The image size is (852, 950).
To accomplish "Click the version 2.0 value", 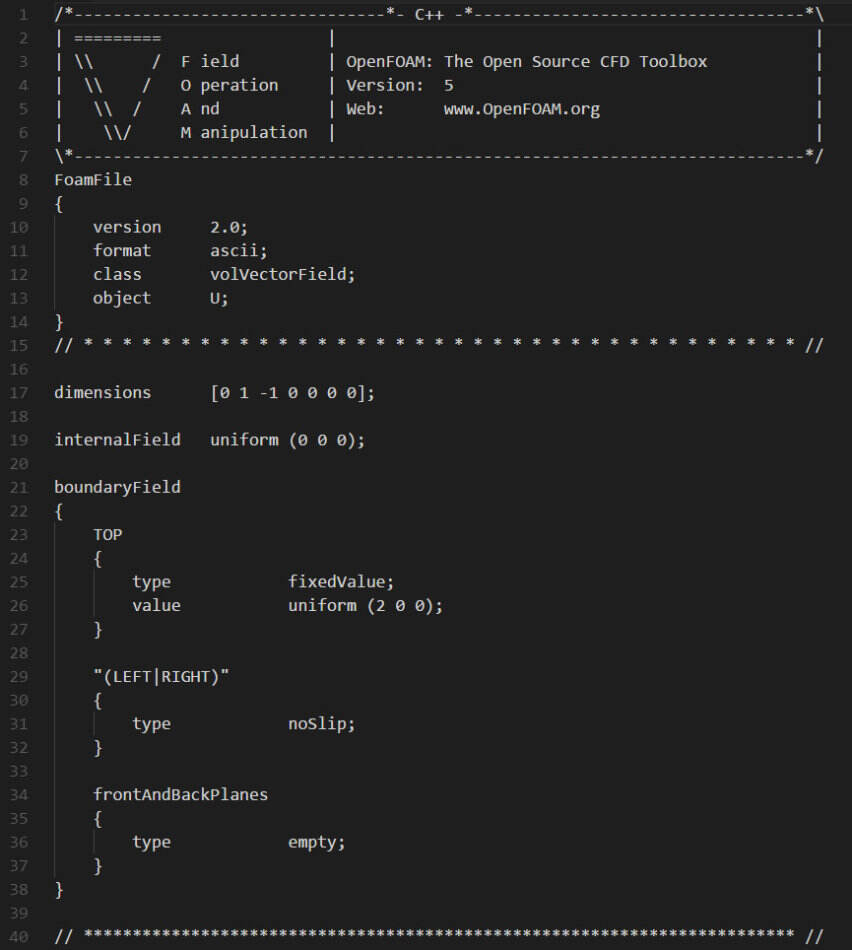I will (x=229, y=227).
